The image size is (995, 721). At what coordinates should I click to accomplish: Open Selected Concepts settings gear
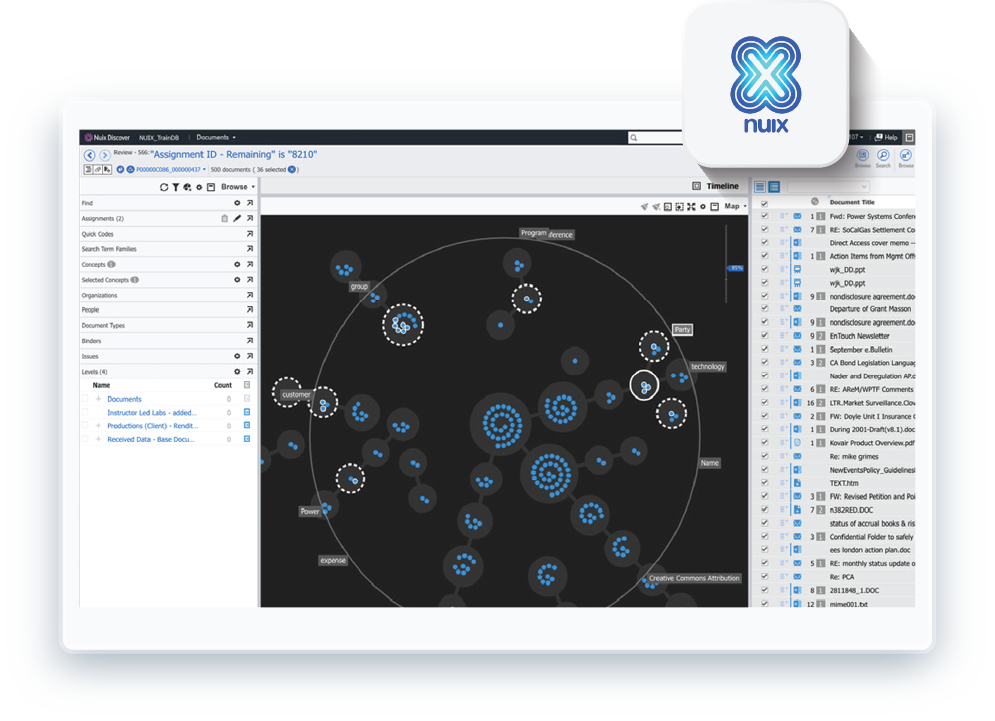pos(237,280)
